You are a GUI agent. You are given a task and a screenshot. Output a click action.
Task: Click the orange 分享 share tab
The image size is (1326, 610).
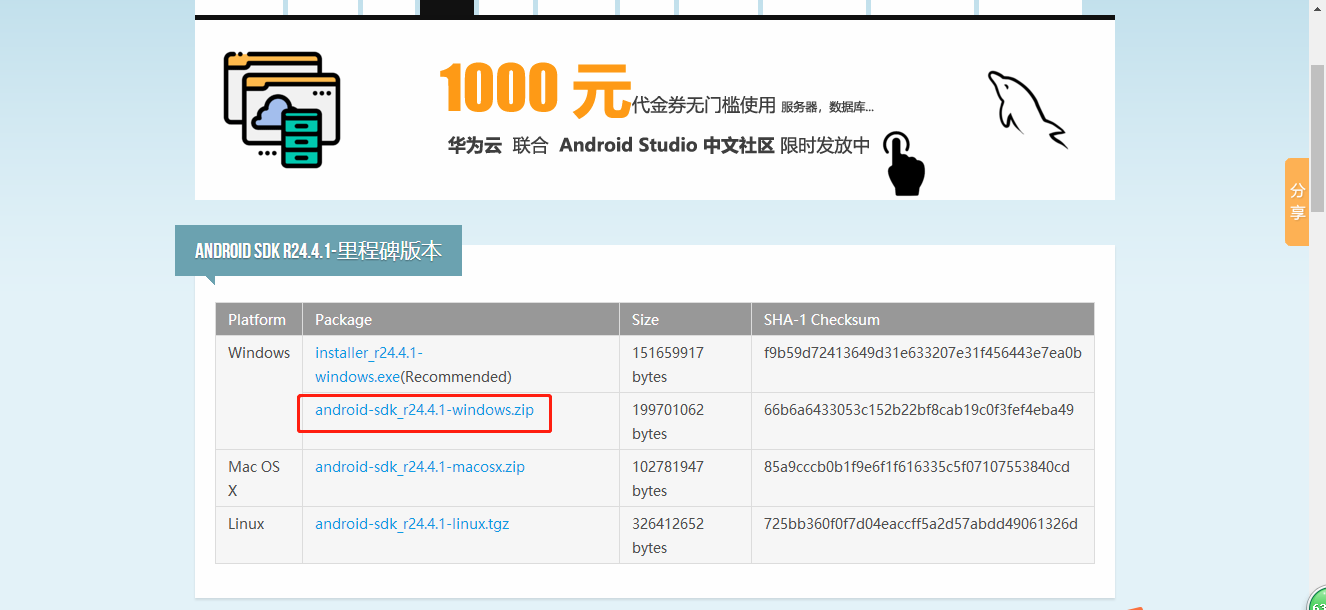coord(1297,201)
